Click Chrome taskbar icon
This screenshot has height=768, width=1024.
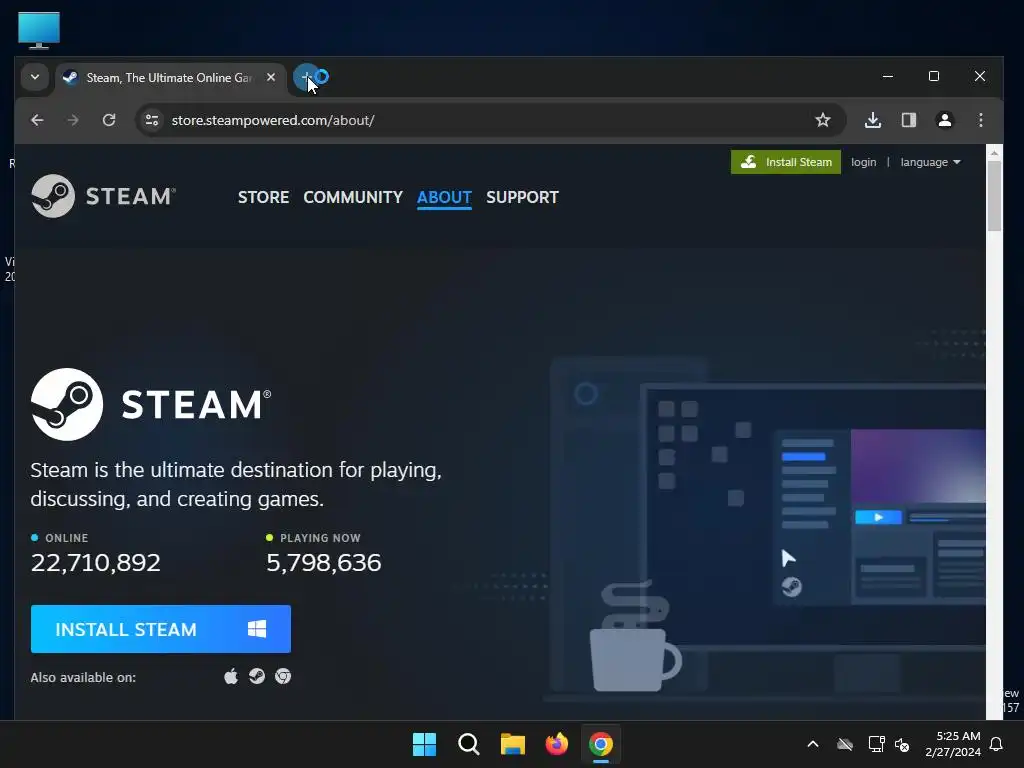[x=601, y=744]
